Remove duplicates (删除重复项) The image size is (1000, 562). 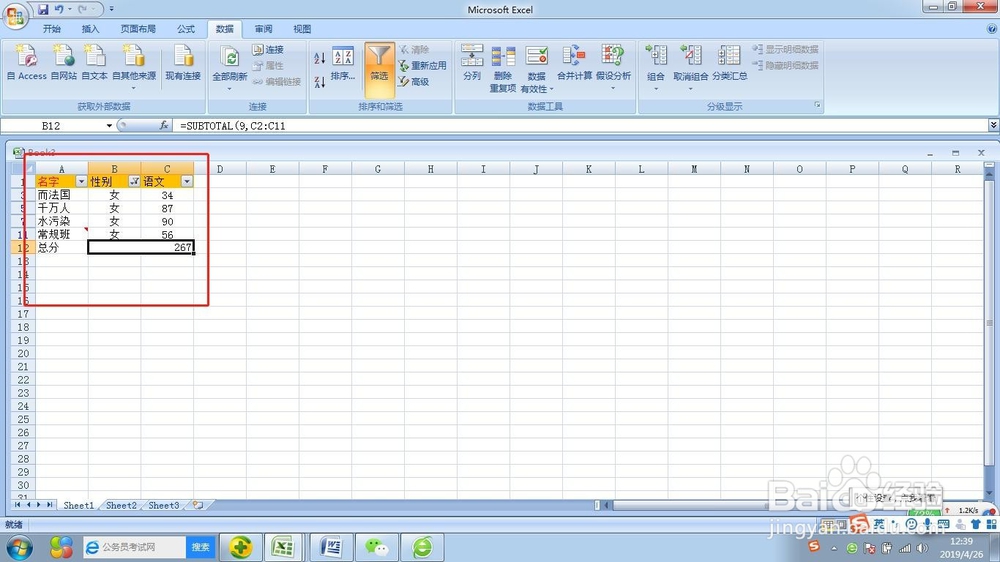503,68
